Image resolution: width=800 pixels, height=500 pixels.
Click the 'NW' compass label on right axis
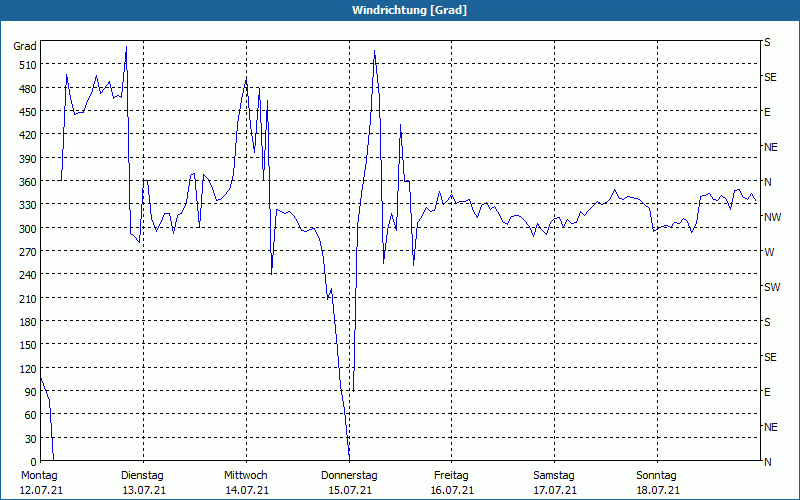point(772,217)
